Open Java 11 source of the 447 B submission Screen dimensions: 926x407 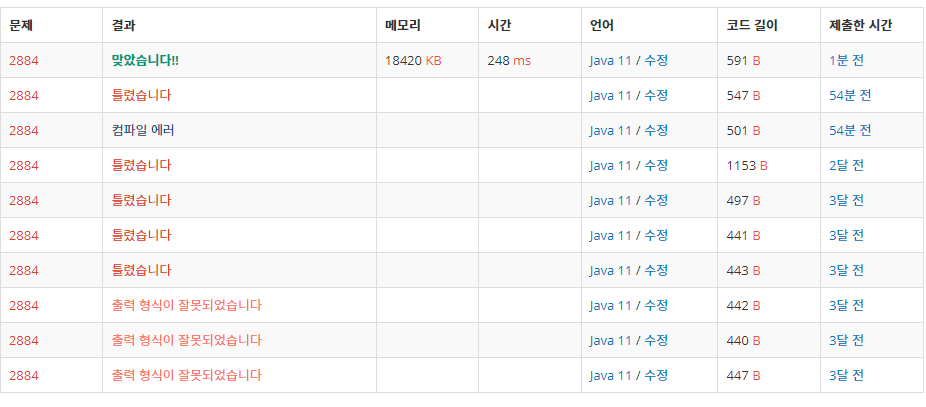point(611,376)
